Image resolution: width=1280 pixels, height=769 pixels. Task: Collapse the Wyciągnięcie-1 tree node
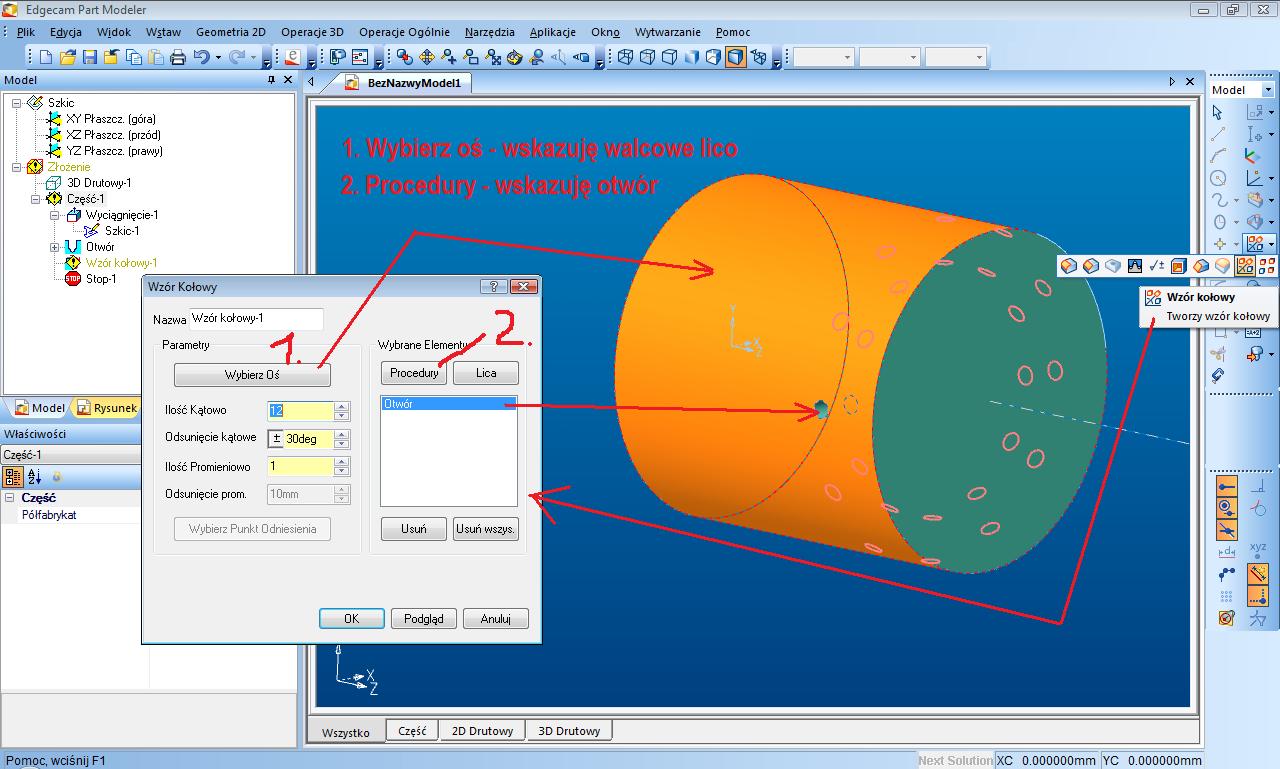(x=55, y=215)
